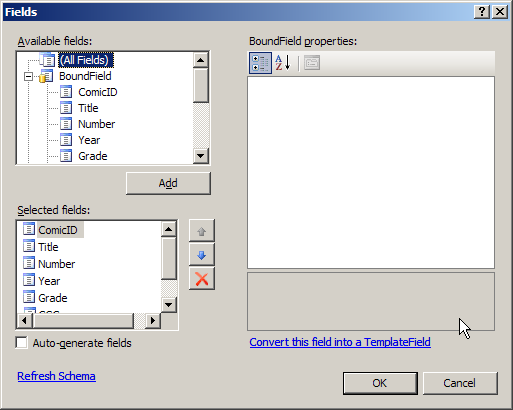Image resolution: width=513 pixels, height=410 pixels.
Task: Click the ComicID field icon in Available fields
Action: 66,92
